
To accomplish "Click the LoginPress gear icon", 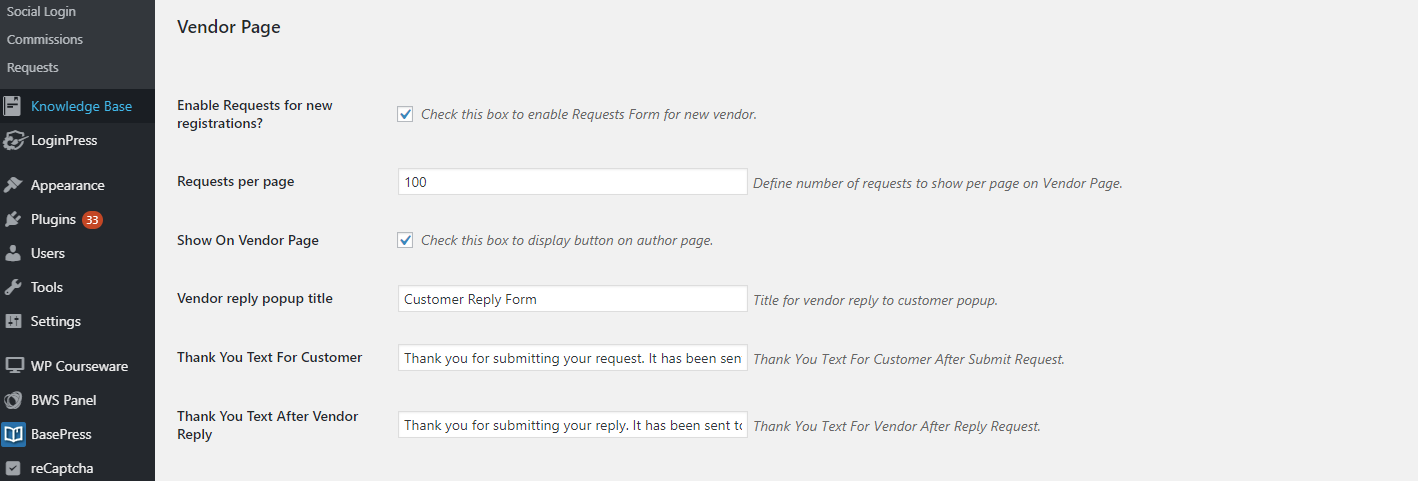I will [x=13, y=141].
